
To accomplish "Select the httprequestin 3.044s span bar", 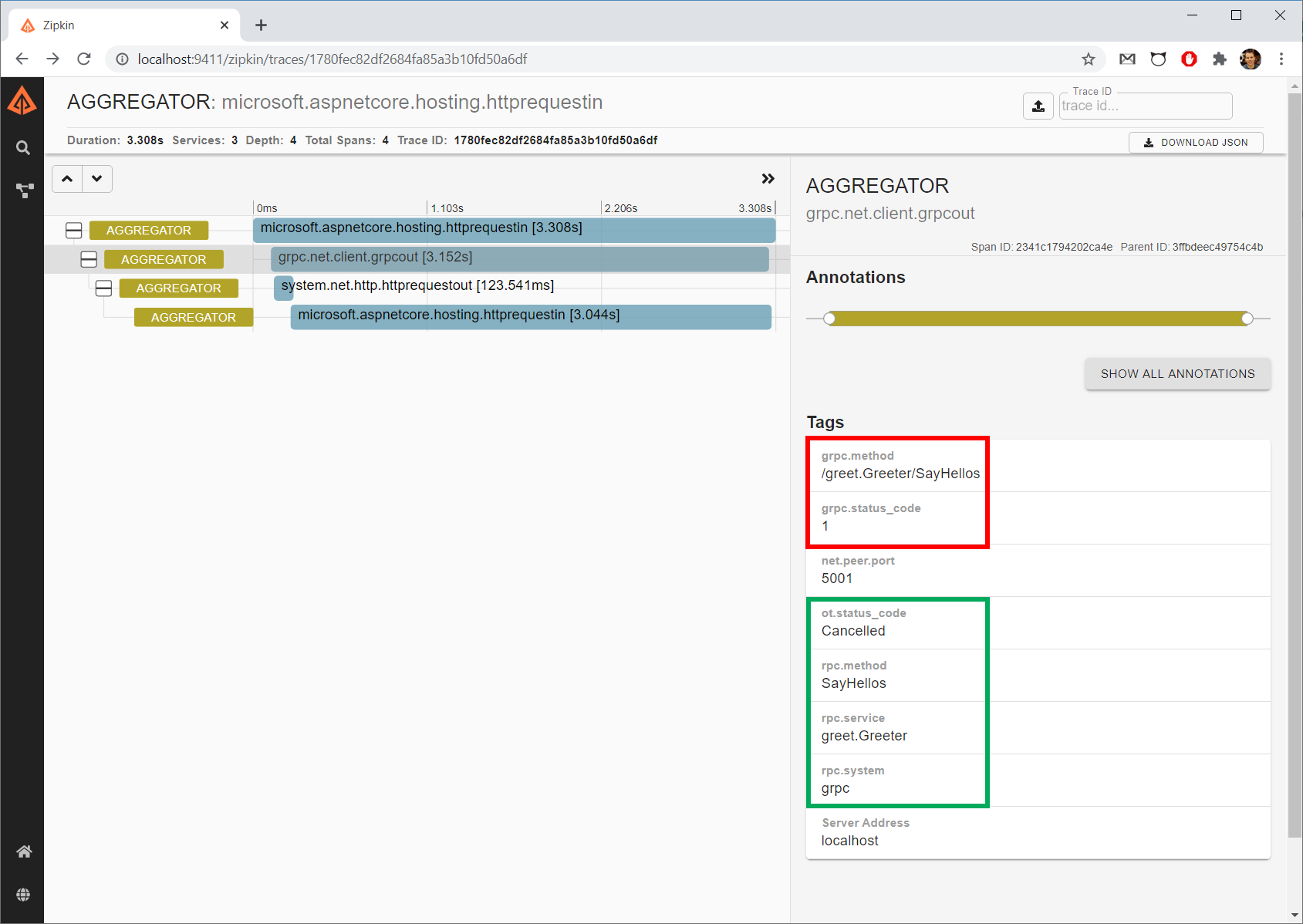I will [x=531, y=316].
